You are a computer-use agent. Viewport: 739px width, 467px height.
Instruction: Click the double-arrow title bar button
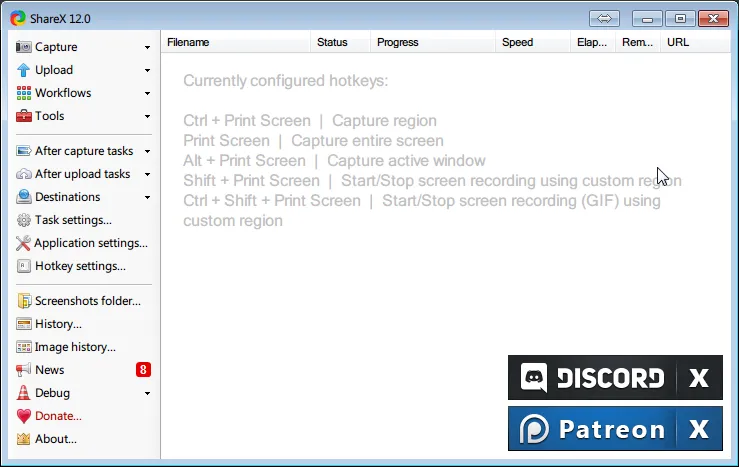[604, 19]
